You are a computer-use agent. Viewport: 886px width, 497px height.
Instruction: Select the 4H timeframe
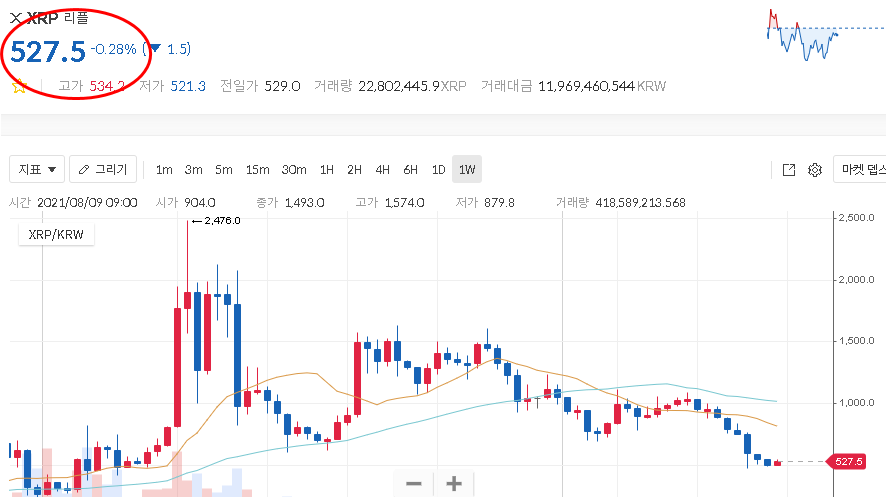[x=383, y=169]
